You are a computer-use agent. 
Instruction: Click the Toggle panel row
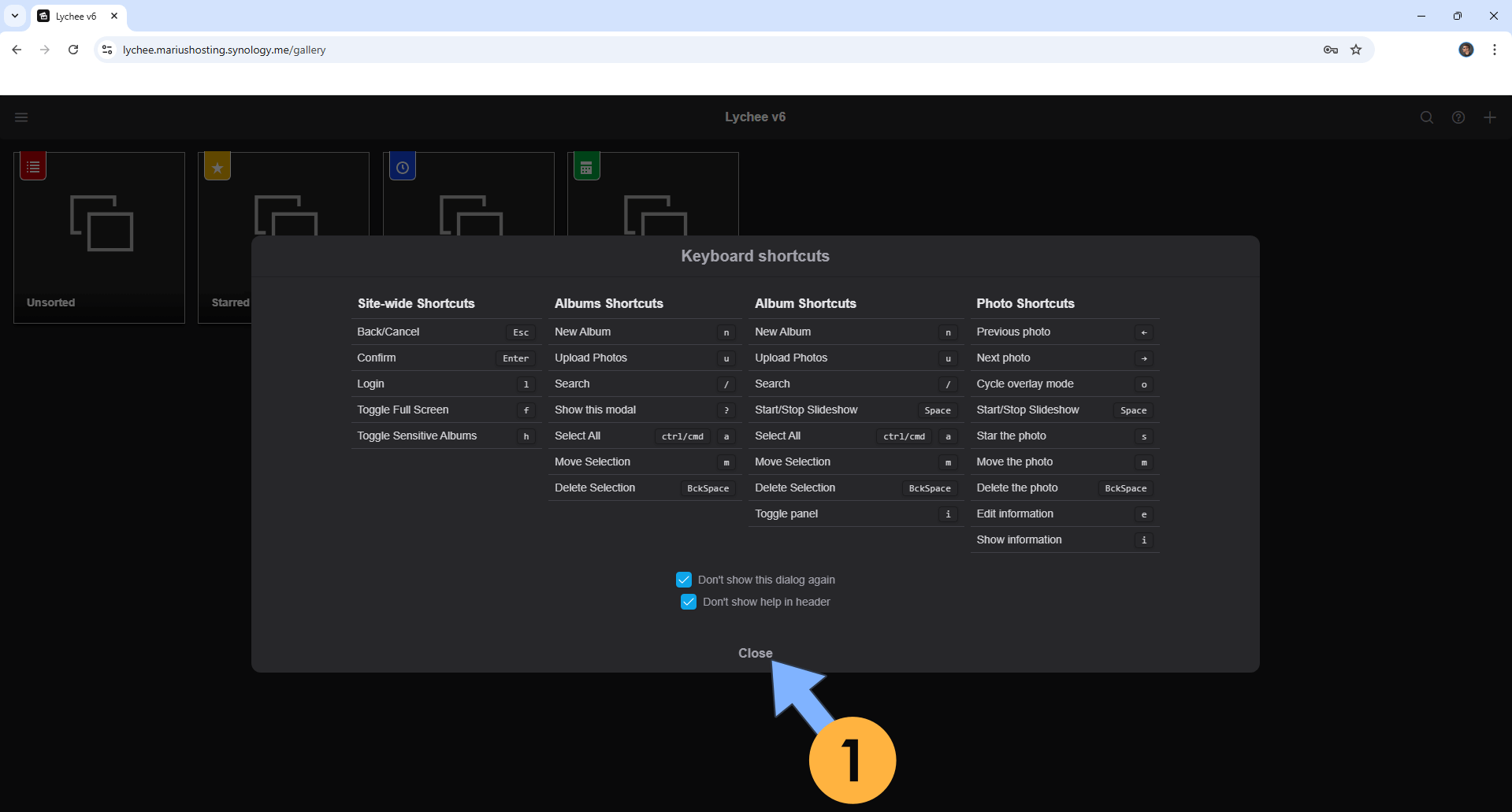click(856, 514)
